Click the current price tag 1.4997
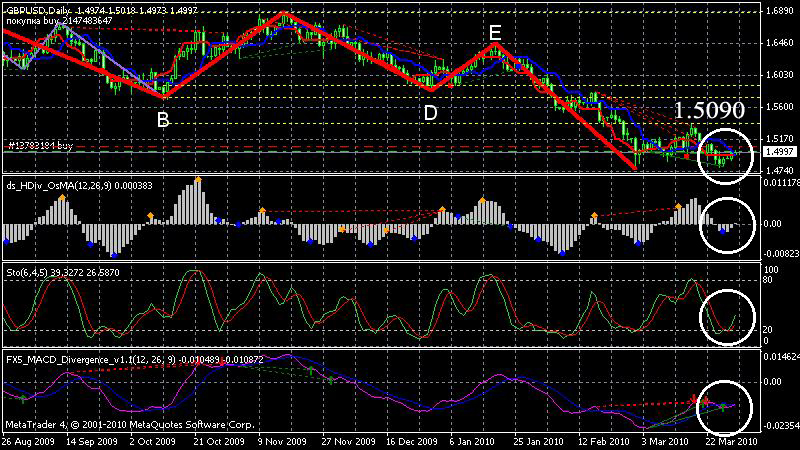The height and width of the screenshot is (450, 800). (x=780, y=152)
